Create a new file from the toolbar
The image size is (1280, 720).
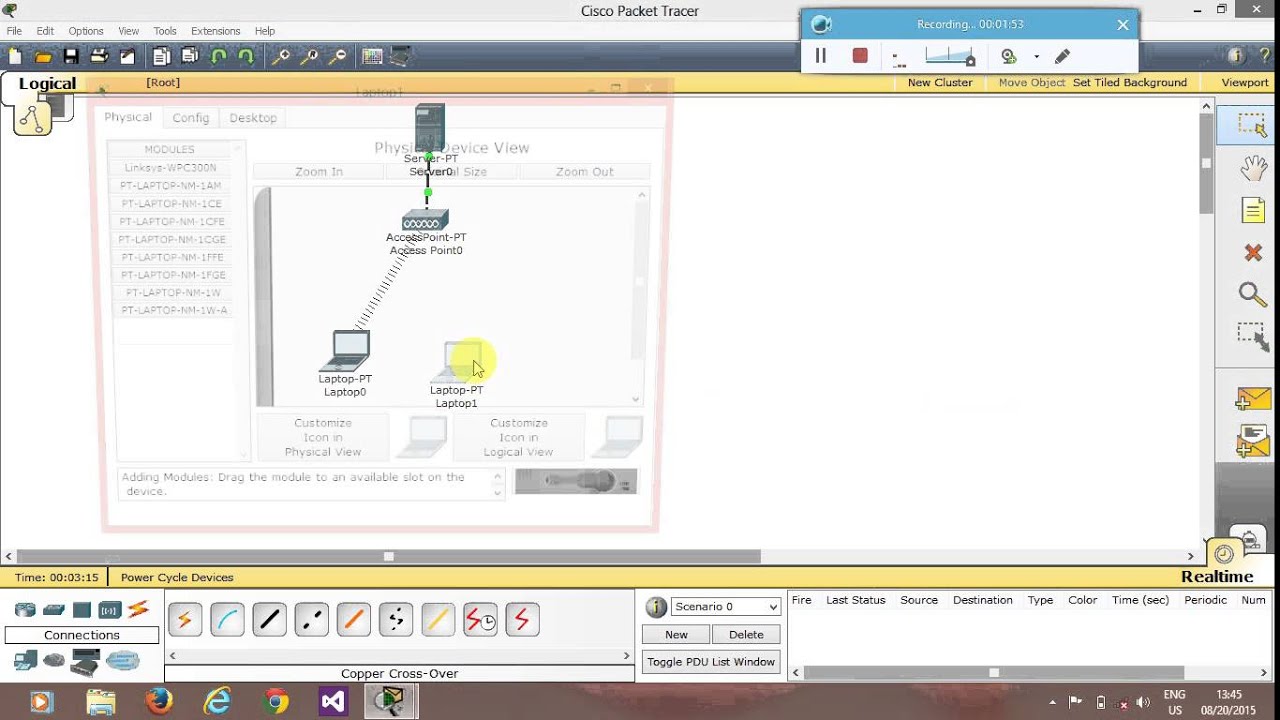(15, 56)
